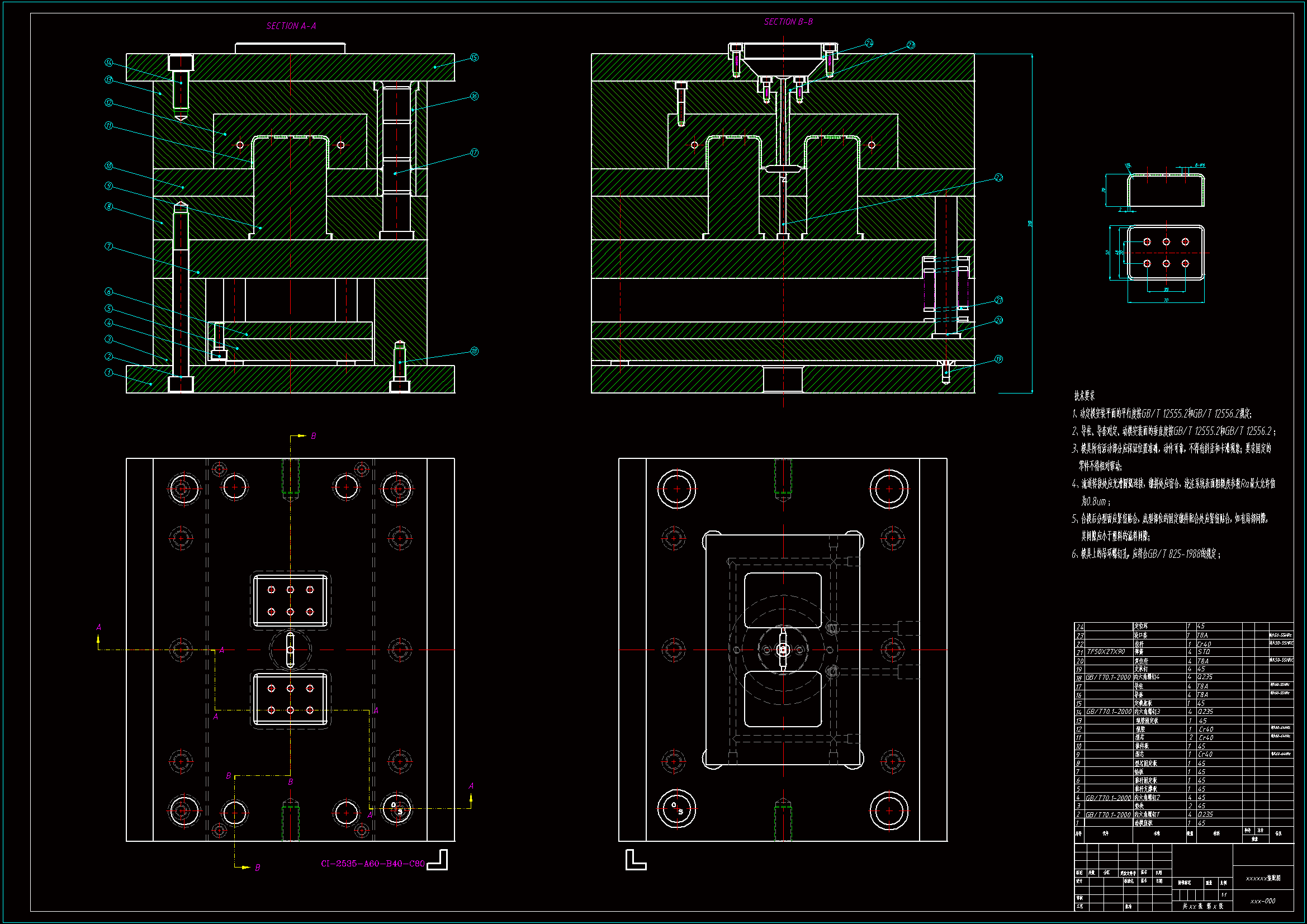Select balloon number 18 near the bottom screw
1307x924 pixels.
pyautogui.click(x=474, y=351)
